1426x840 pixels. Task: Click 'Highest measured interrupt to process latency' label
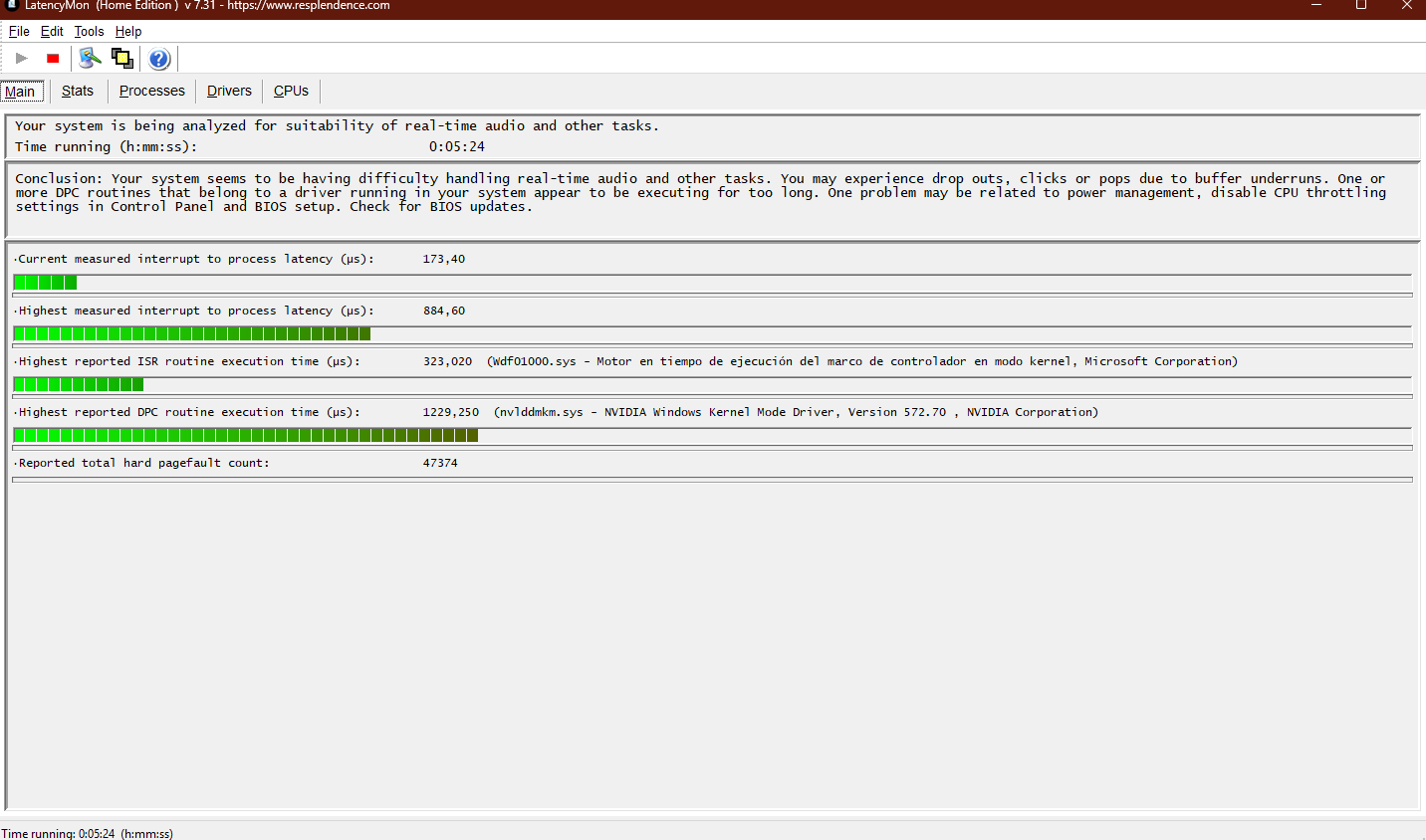coord(194,311)
